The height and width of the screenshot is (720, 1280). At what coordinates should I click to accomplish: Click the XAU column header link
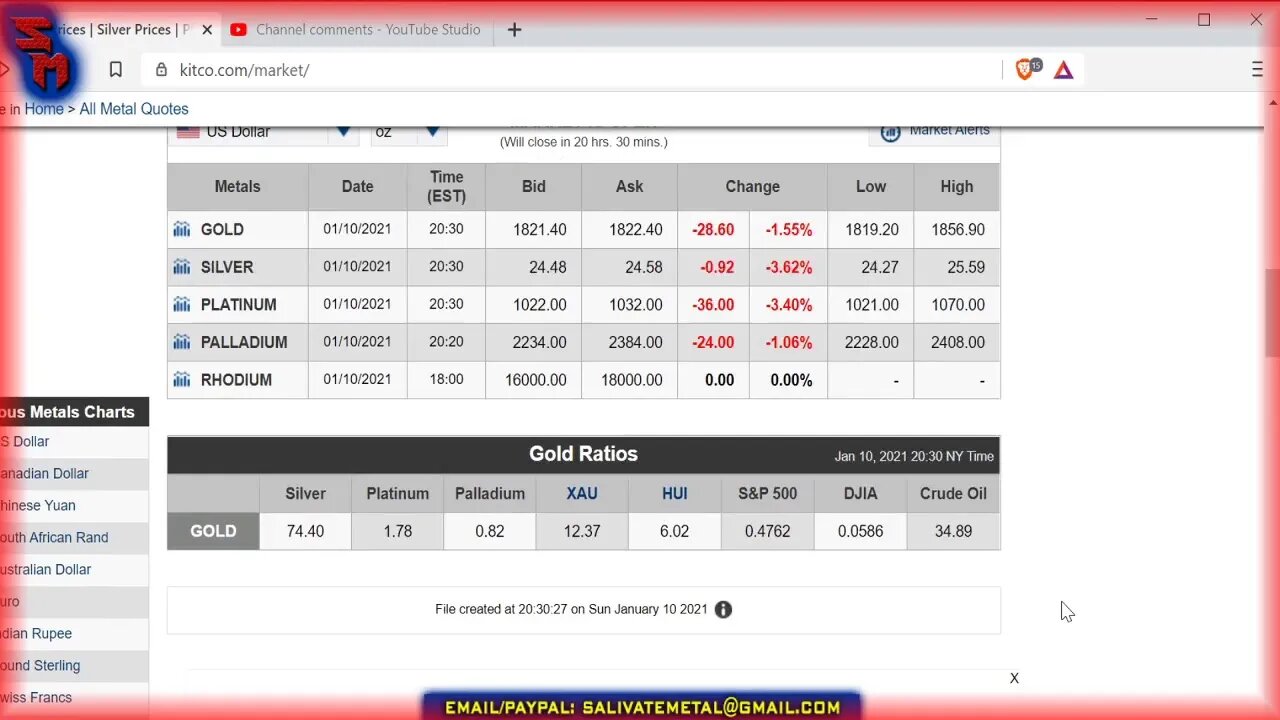coord(582,494)
